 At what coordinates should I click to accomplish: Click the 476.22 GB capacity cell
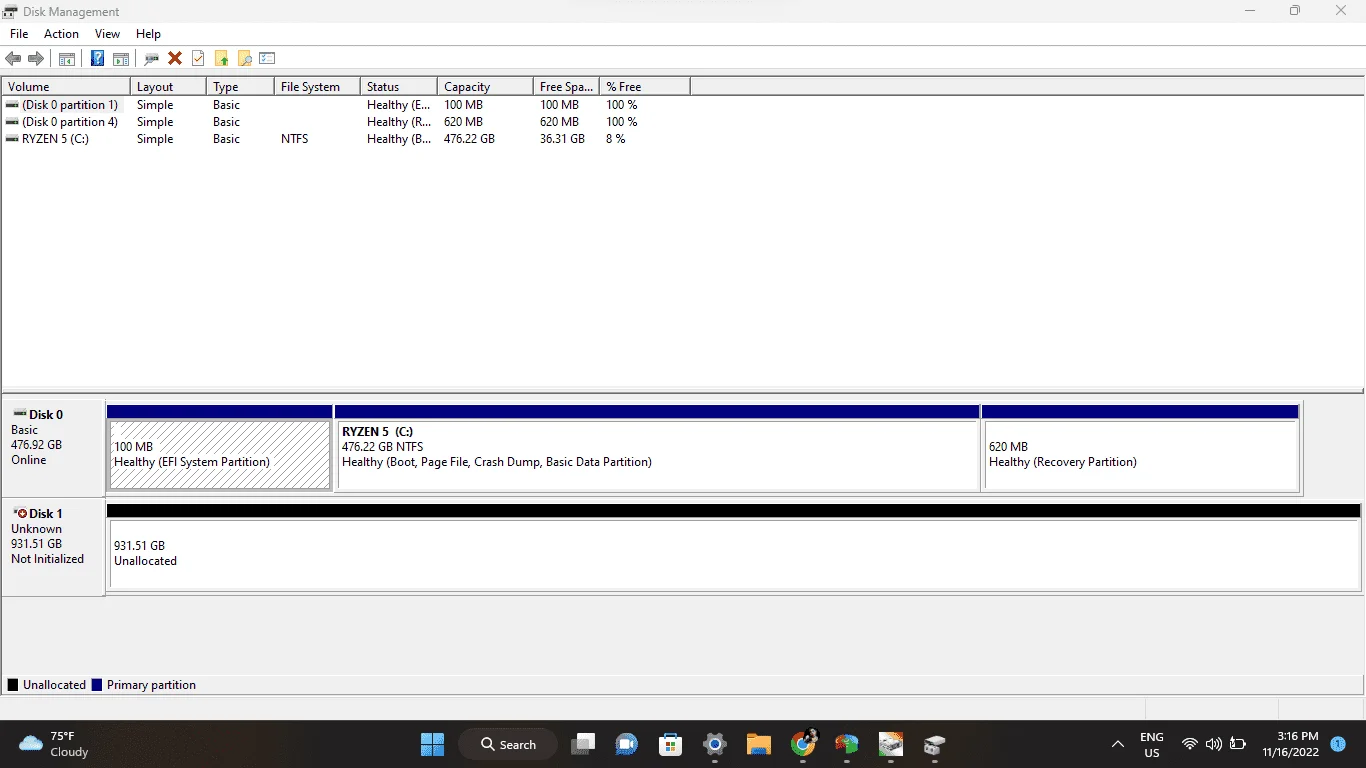469,139
